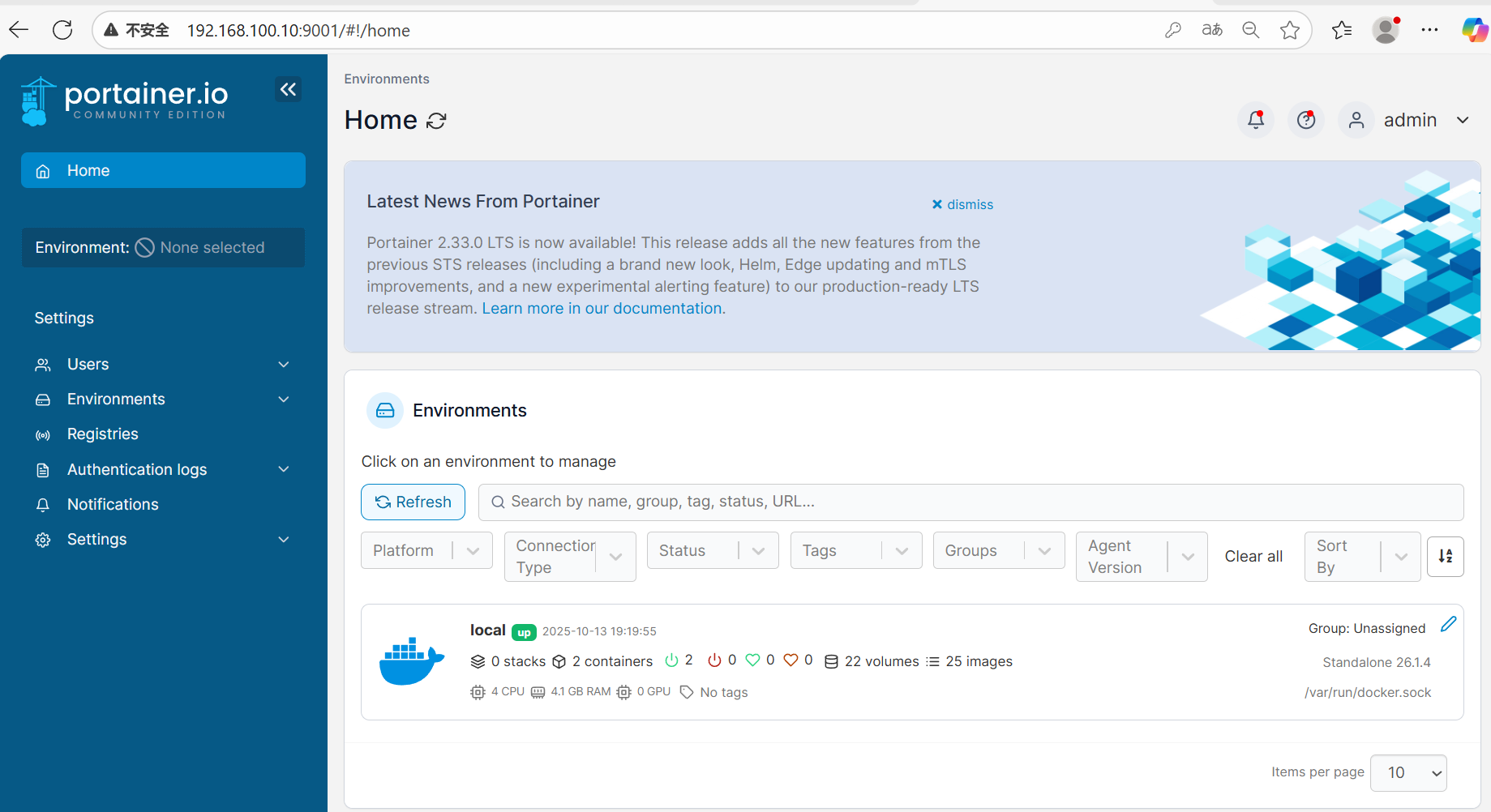The image size is (1491, 812).
Task: Expand Settings sidebar item chevron
Action: tap(284, 540)
